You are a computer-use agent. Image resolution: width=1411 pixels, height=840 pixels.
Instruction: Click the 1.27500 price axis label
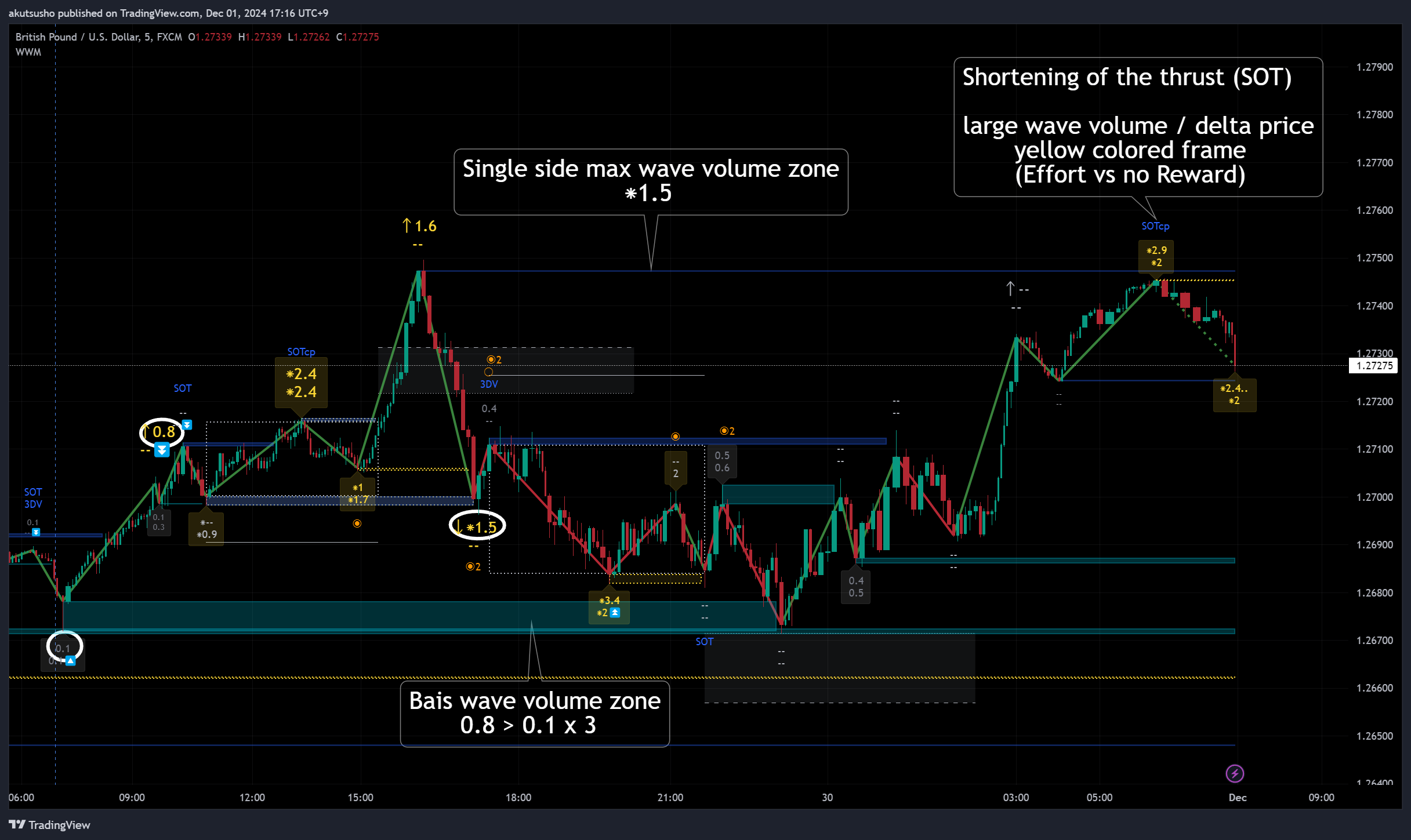1374,258
